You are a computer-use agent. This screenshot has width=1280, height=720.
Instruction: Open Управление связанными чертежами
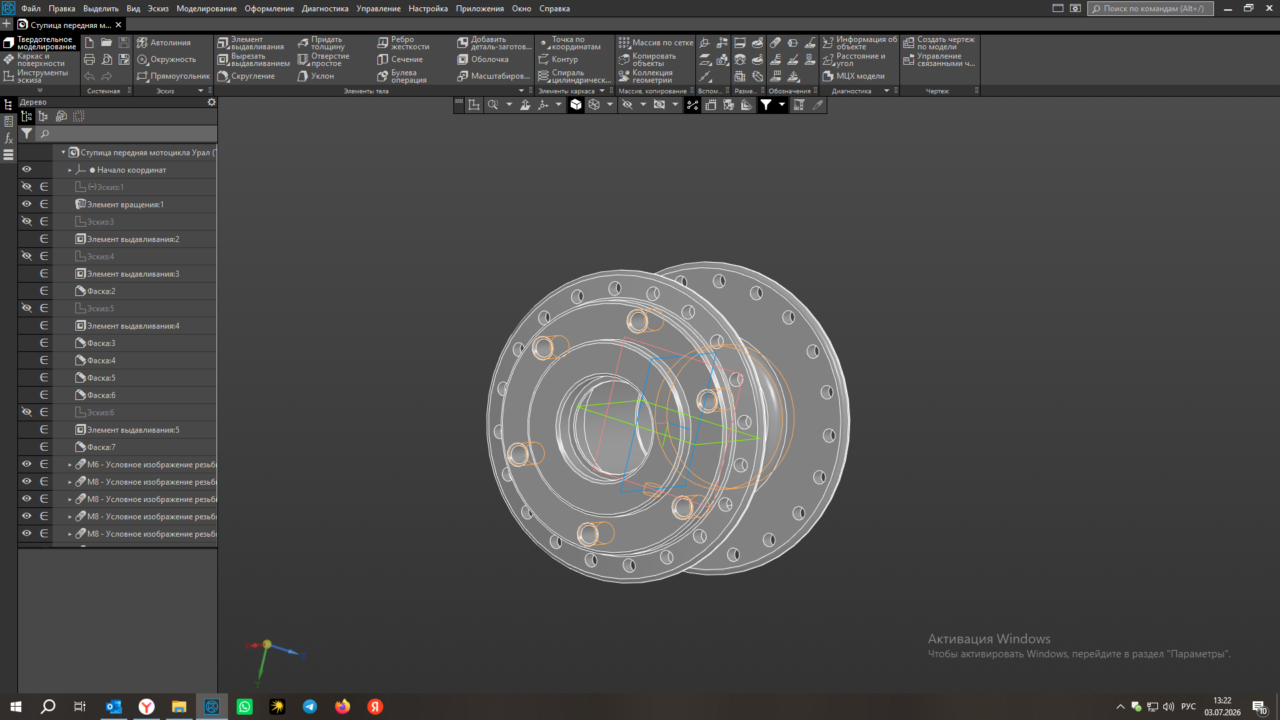(939, 60)
